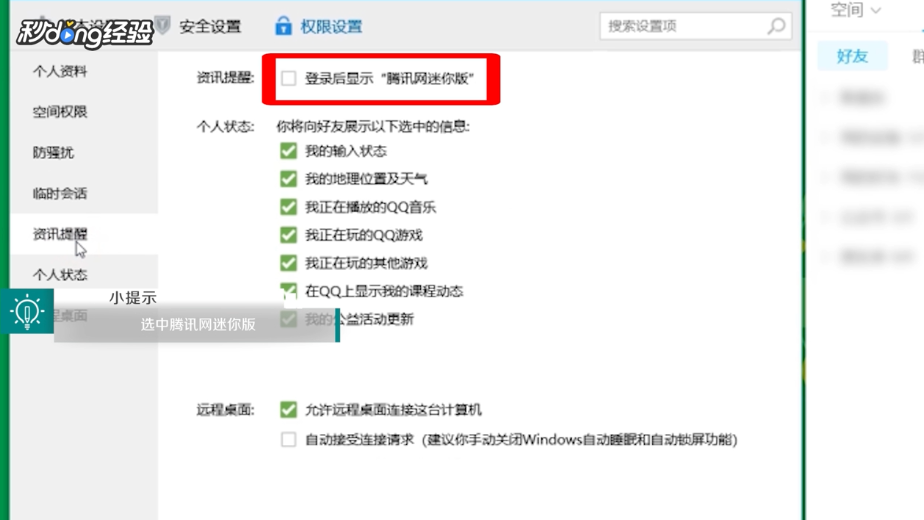Click the 你将向好友展示以下选中的信息 text
The width and height of the screenshot is (924, 520).
coord(373,127)
